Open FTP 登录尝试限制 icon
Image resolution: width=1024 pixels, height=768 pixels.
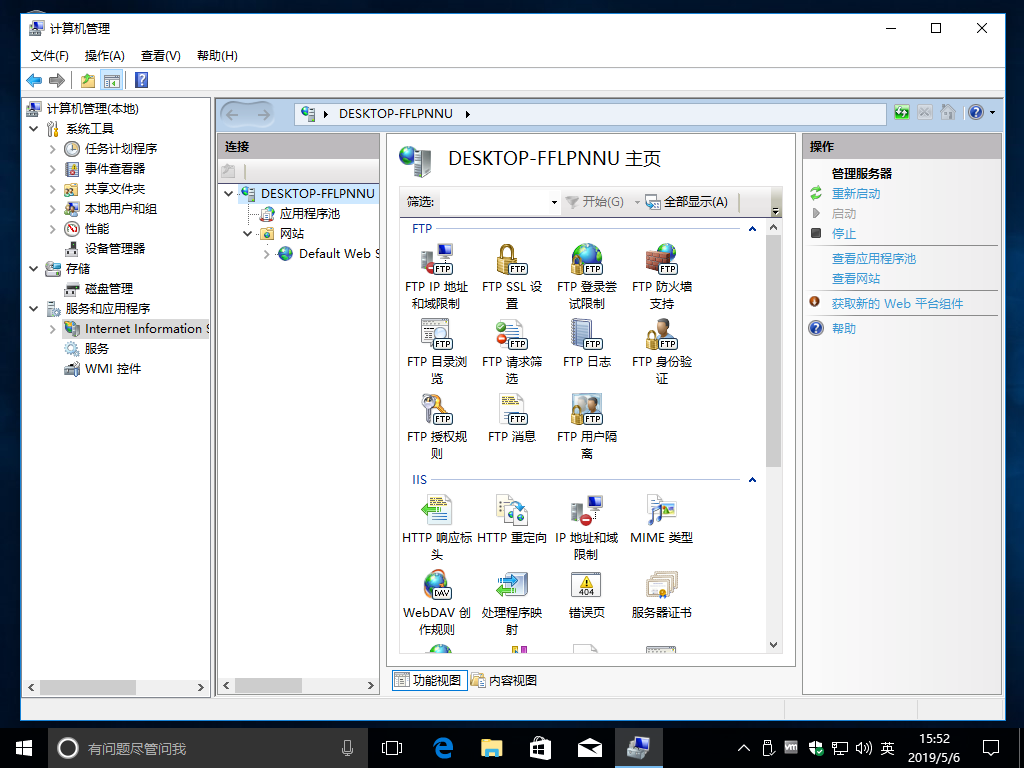(586, 277)
